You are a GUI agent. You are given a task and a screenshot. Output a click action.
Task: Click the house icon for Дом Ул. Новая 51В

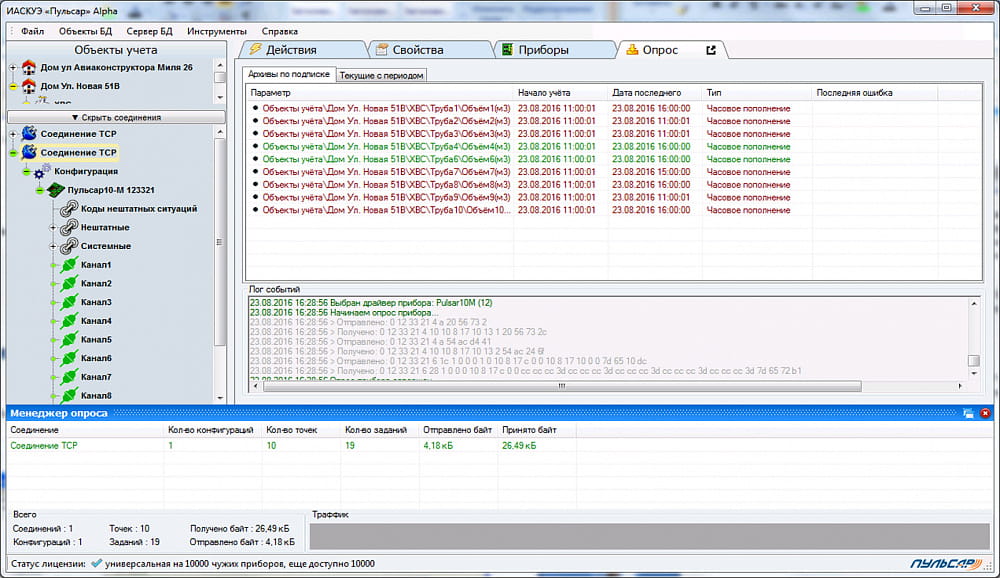tap(28, 86)
